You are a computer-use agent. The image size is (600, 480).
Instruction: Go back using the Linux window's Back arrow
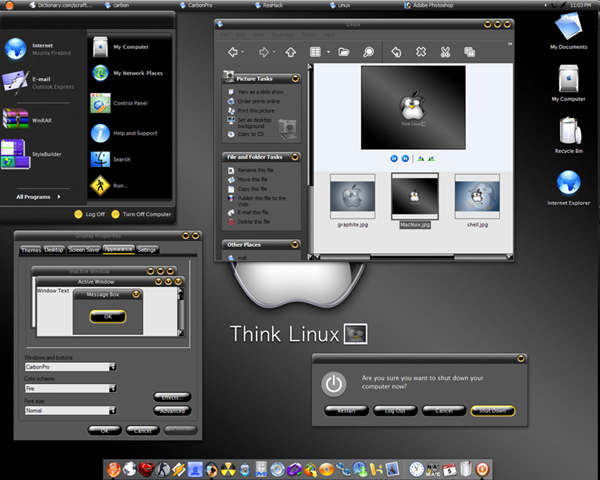[x=233, y=52]
